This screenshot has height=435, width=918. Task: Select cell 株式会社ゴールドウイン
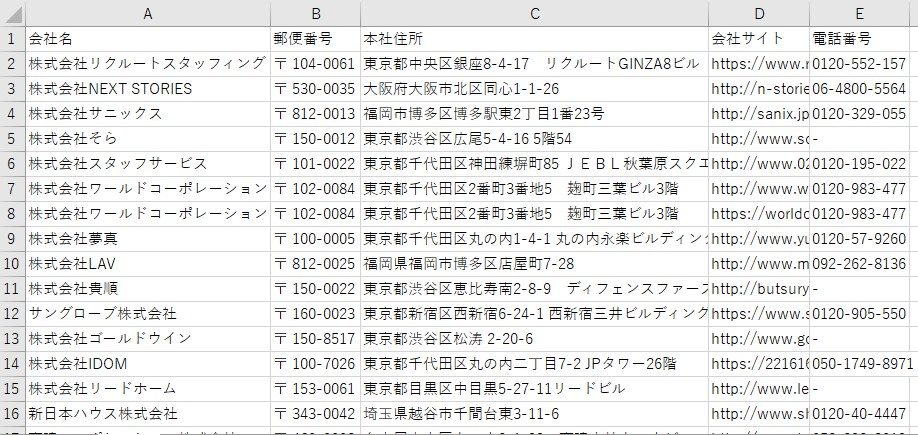pyautogui.click(x=148, y=339)
